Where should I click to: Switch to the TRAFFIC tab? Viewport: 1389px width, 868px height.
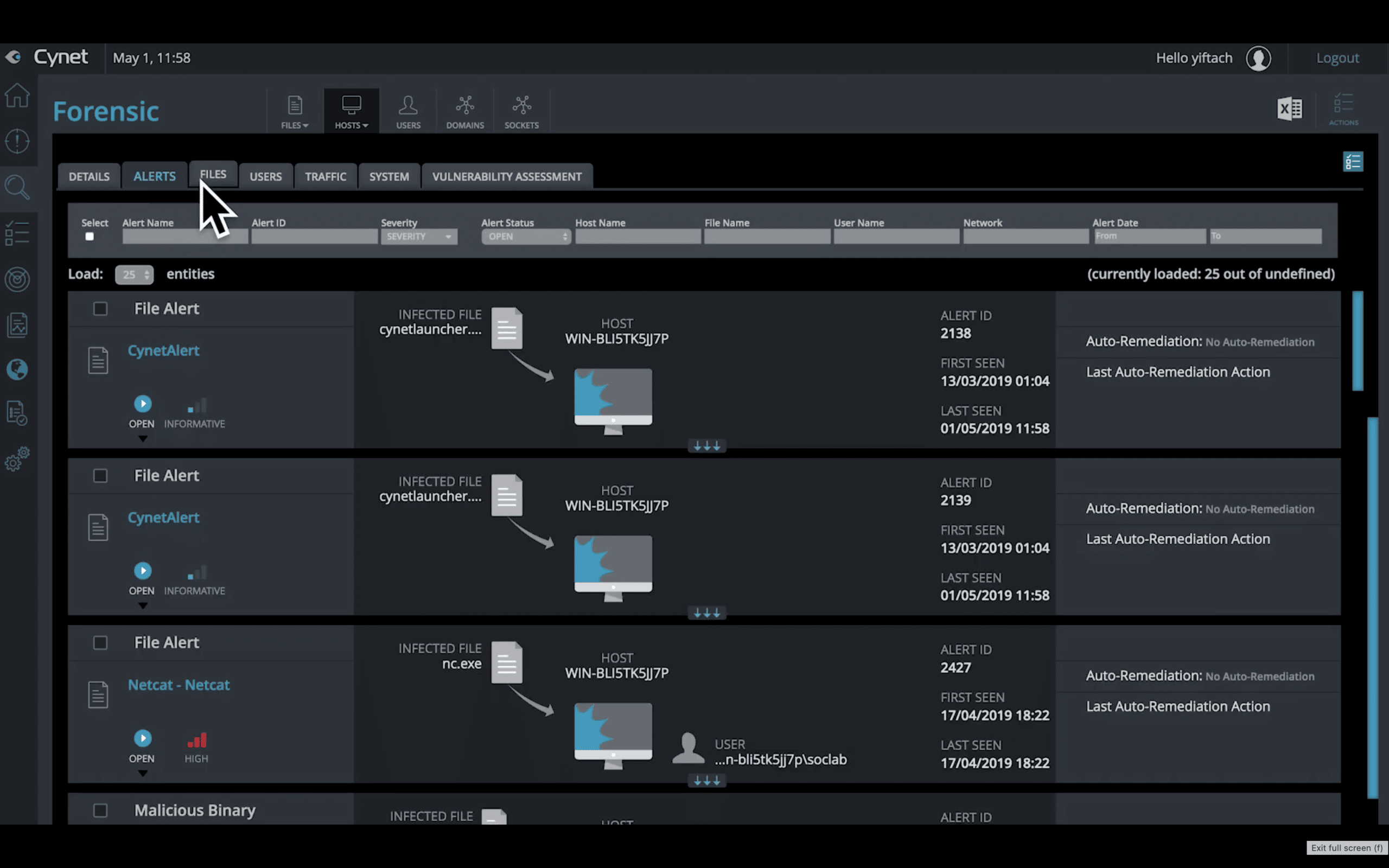coord(326,175)
